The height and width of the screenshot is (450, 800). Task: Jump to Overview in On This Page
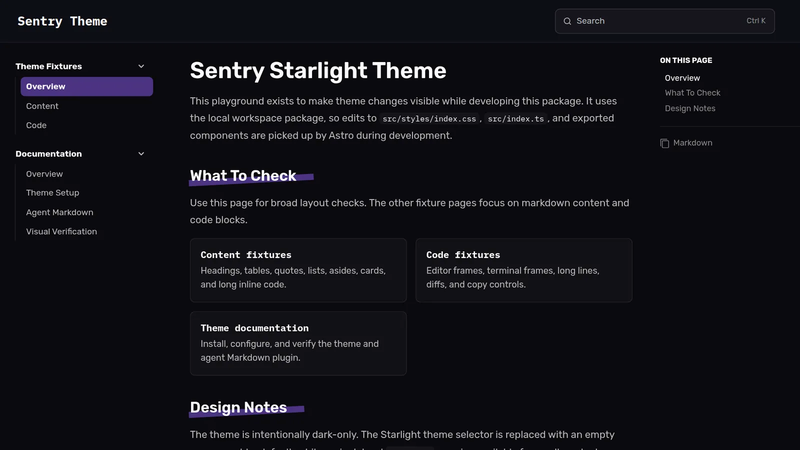pyautogui.click(x=682, y=78)
